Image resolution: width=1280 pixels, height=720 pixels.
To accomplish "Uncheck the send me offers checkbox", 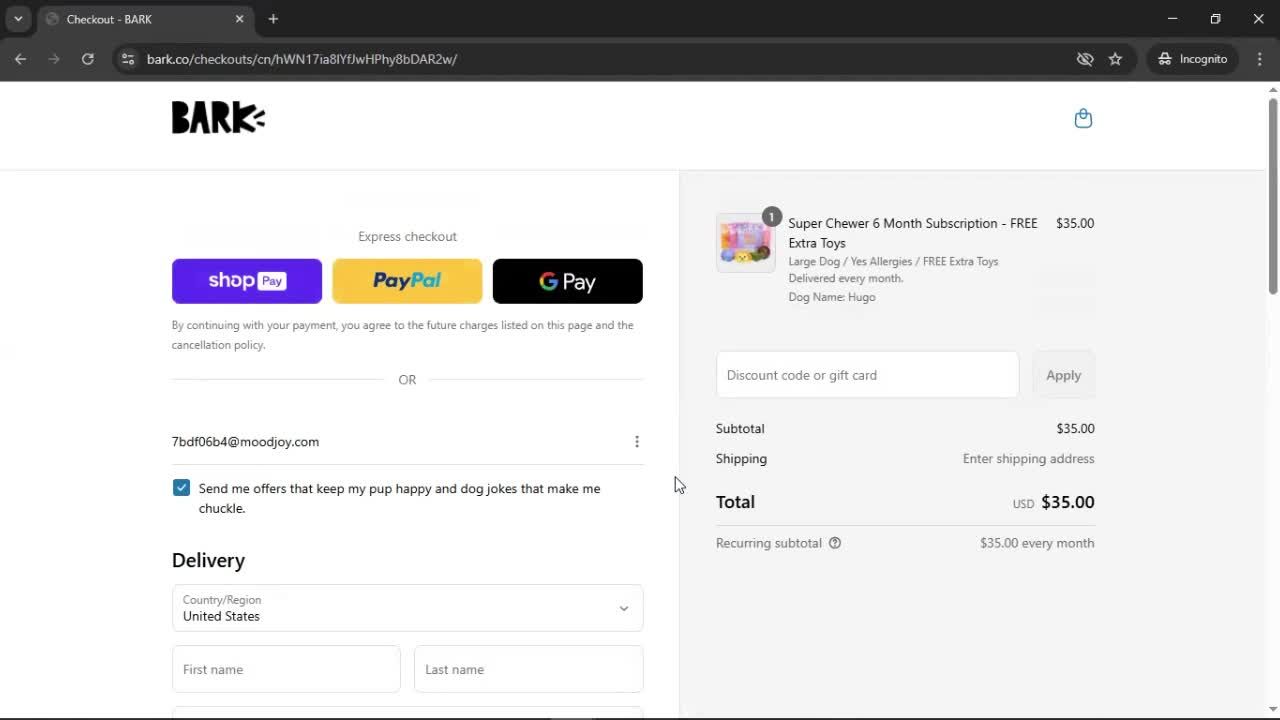I will pyautogui.click(x=181, y=488).
